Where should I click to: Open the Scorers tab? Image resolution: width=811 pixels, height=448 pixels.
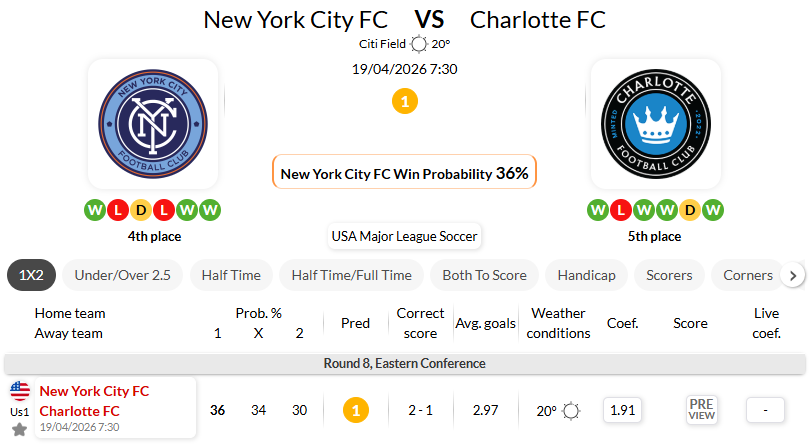click(669, 275)
